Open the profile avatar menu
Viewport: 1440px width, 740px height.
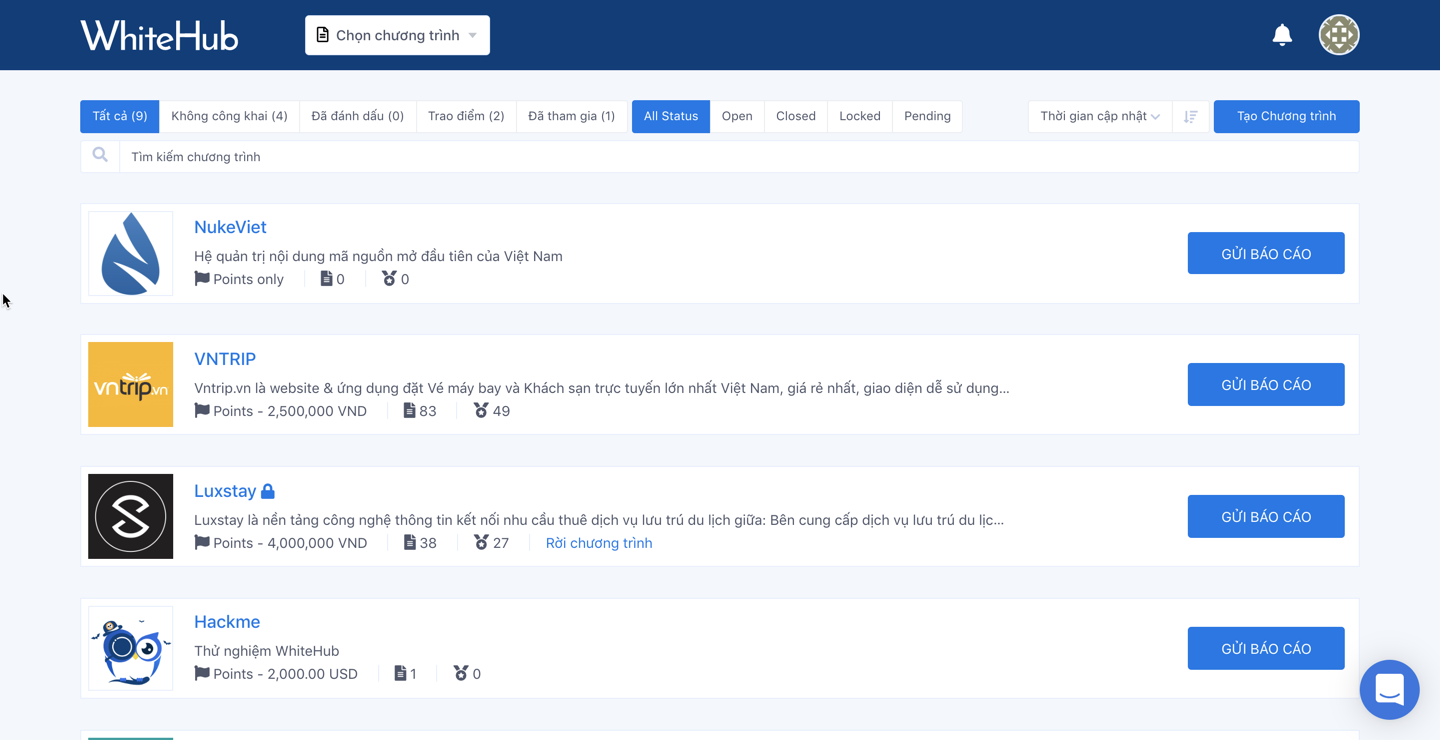(x=1338, y=34)
